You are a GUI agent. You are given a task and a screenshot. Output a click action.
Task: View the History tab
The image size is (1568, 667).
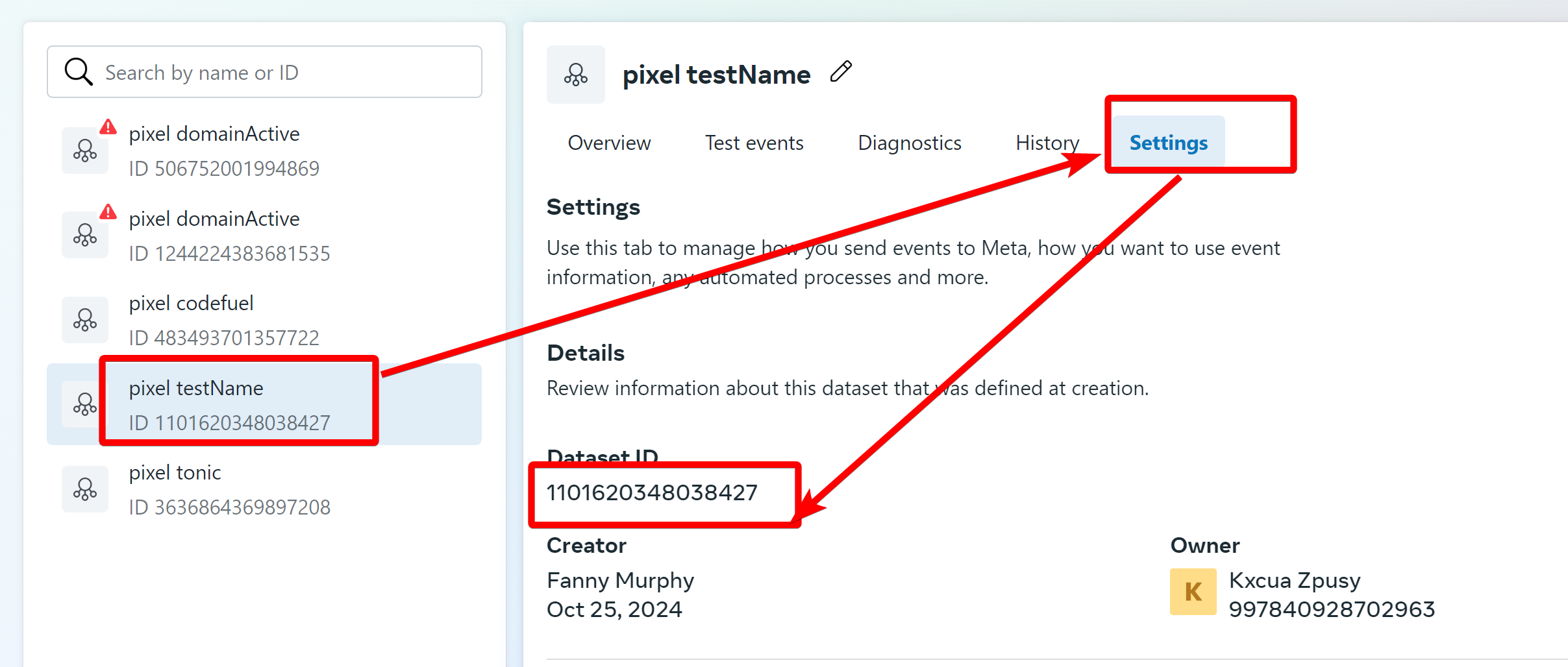(1047, 143)
